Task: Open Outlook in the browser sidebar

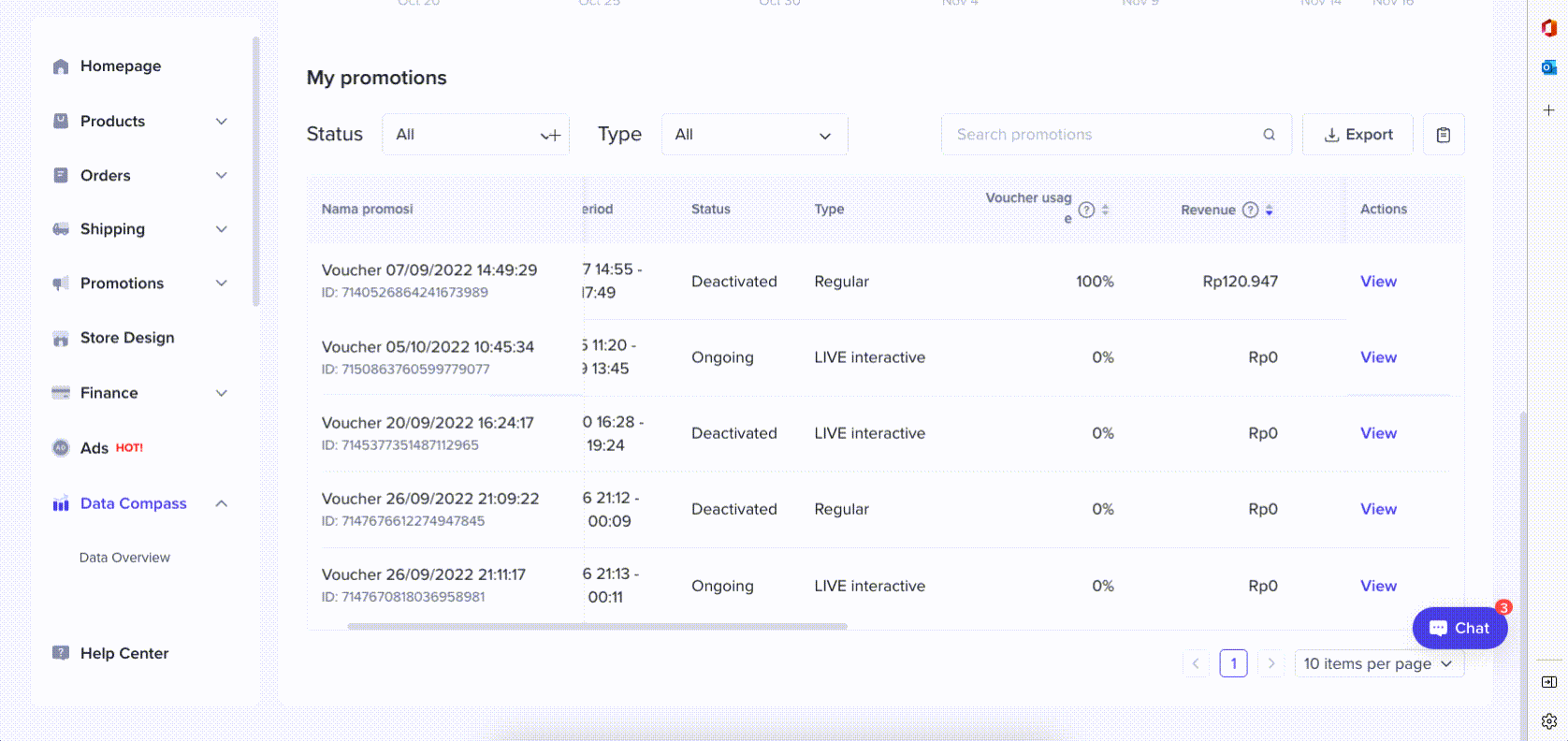Action: coord(1548,67)
